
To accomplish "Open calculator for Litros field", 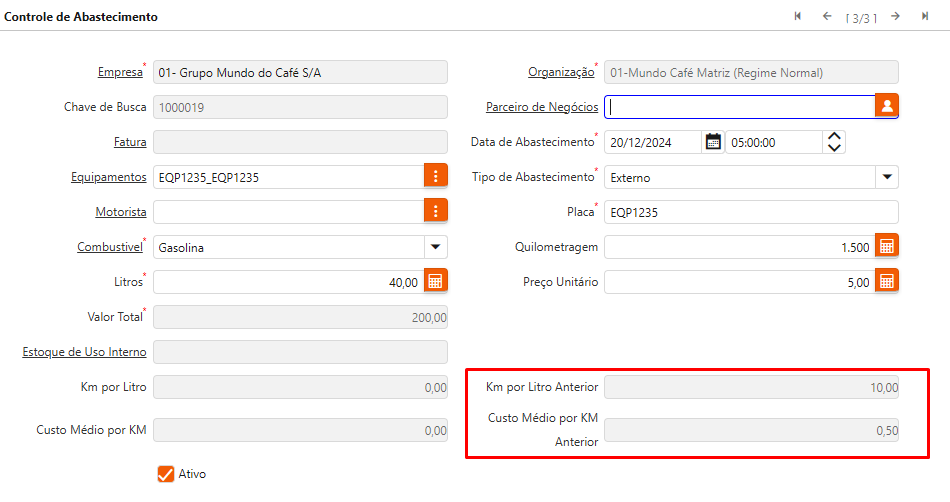I will click(x=435, y=282).
